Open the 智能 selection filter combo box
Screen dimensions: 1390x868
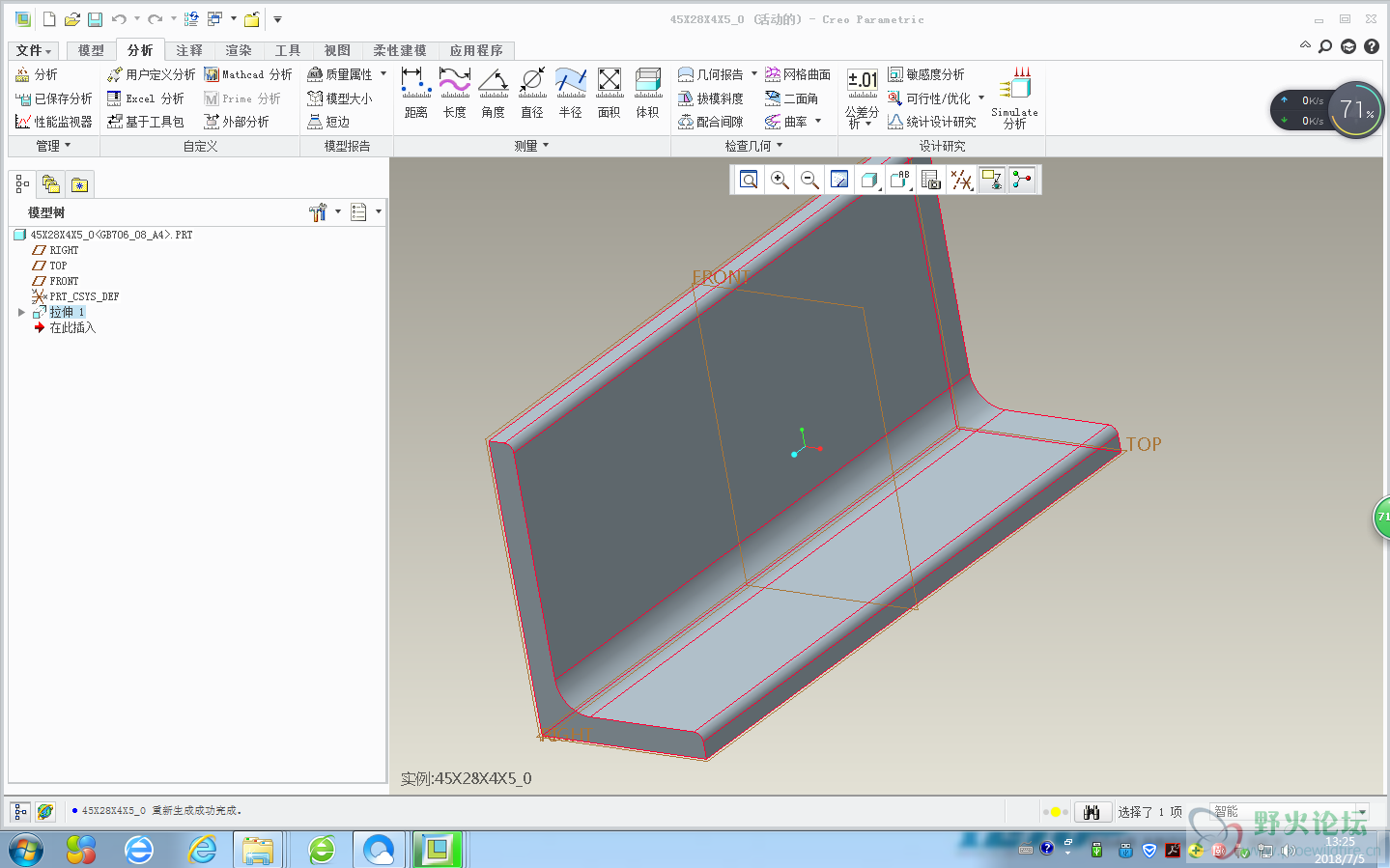pyautogui.click(x=1290, y=812)
